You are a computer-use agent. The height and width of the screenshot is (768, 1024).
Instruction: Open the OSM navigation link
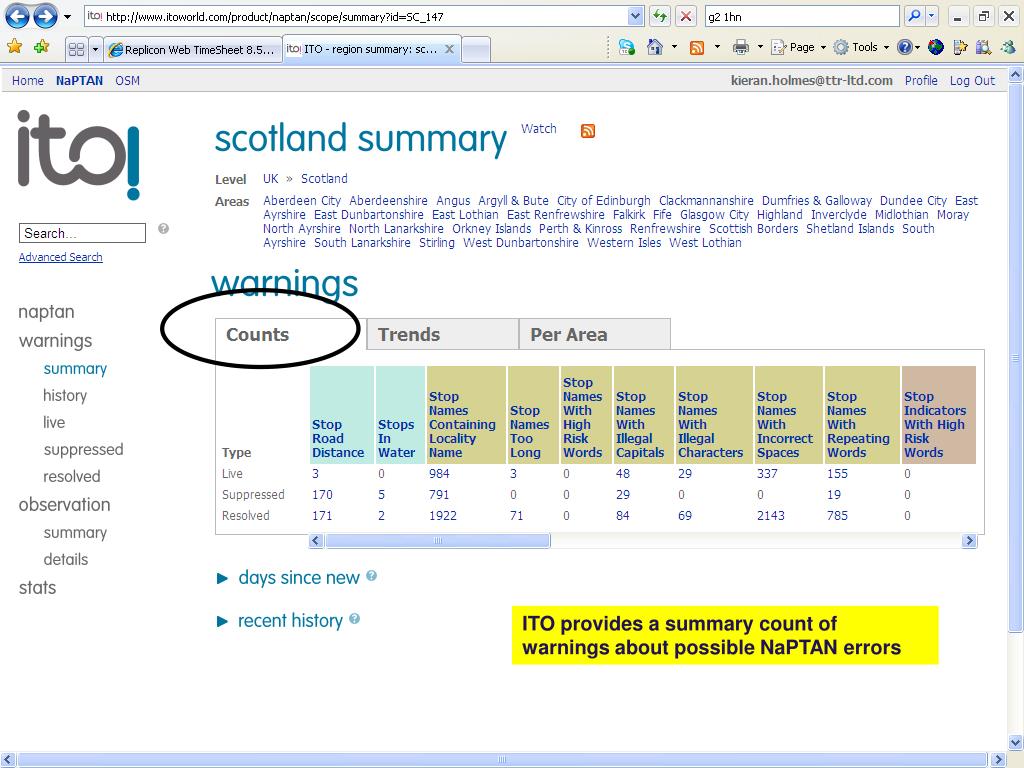127,81
